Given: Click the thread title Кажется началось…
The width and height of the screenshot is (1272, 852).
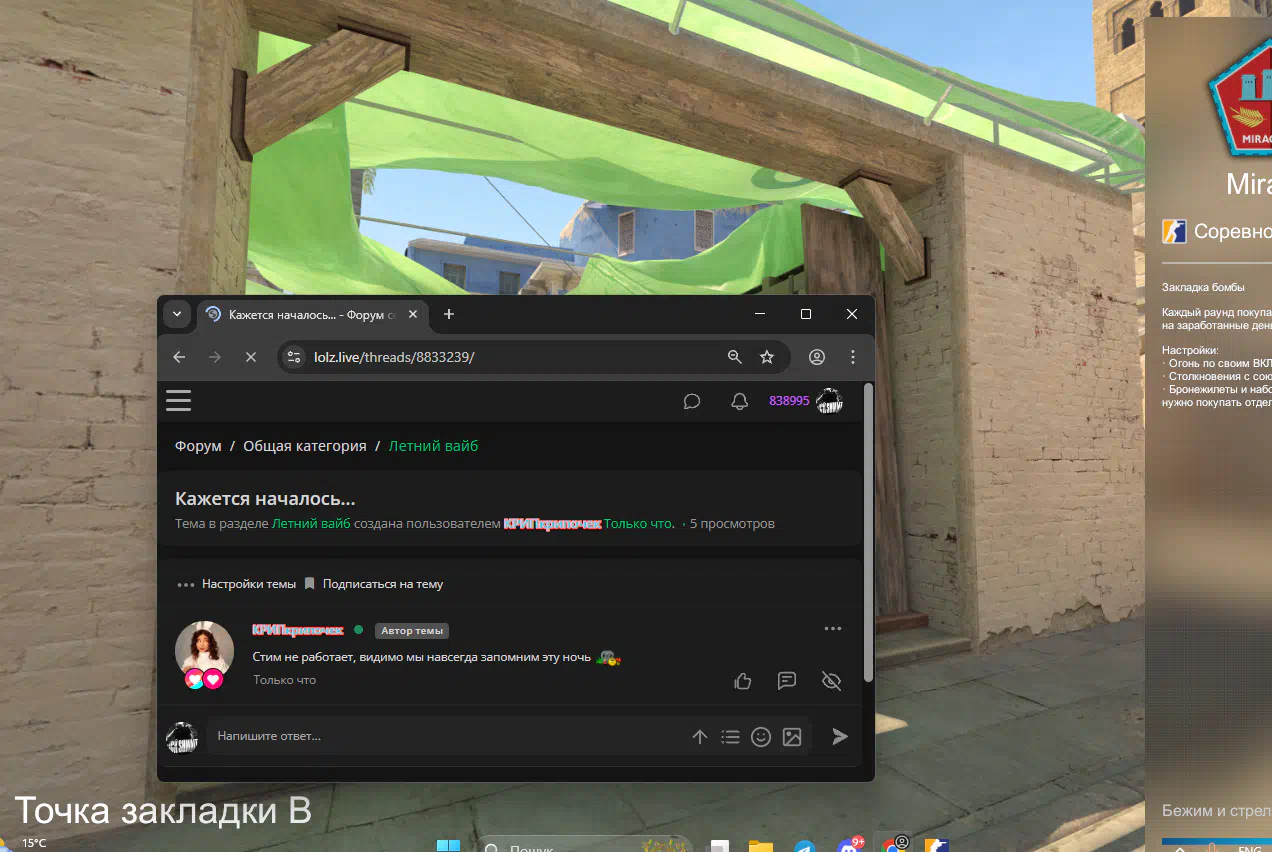Looking at the screenshot, I should (x=265, y=498).
